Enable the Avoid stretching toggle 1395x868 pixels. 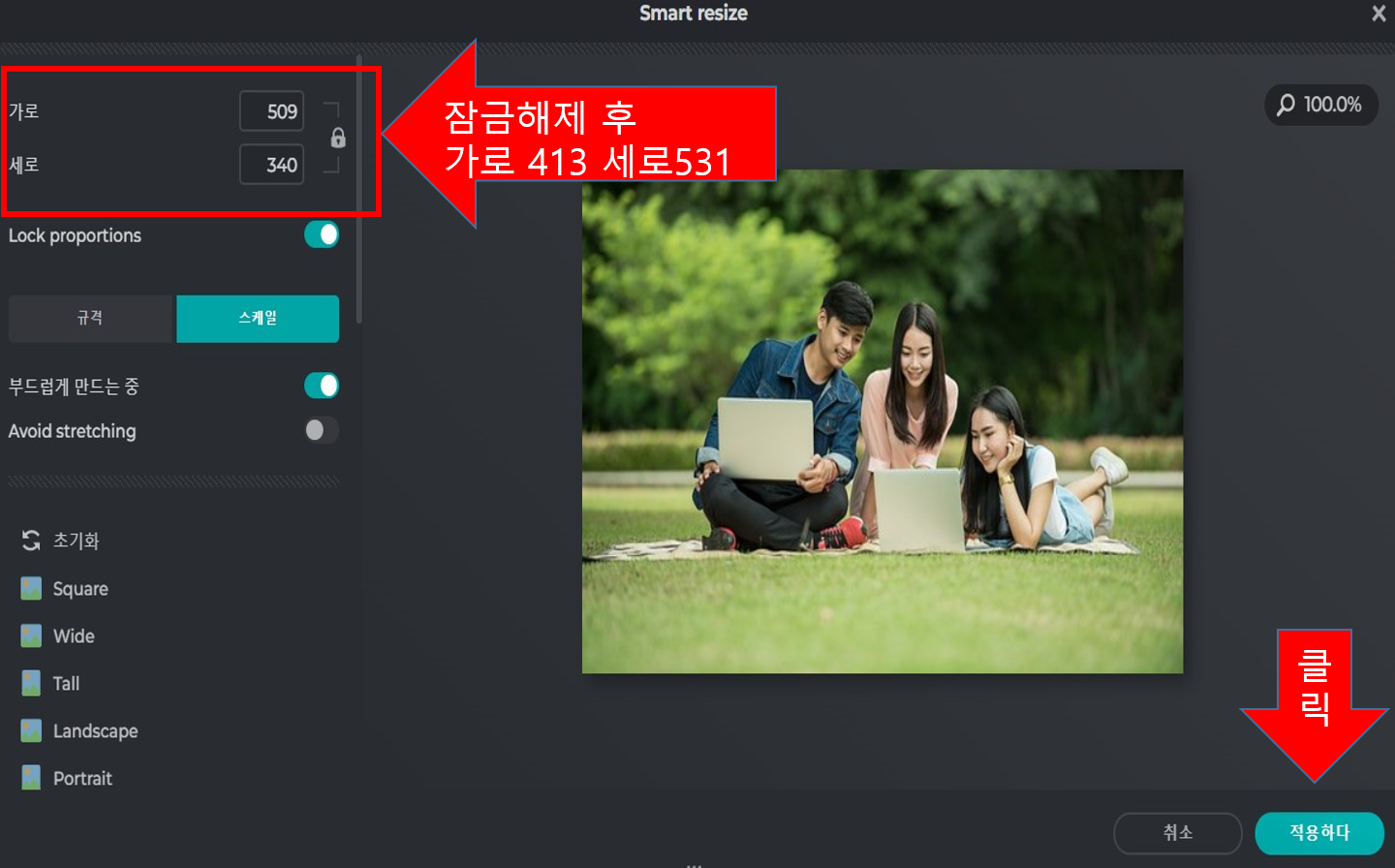321,430
